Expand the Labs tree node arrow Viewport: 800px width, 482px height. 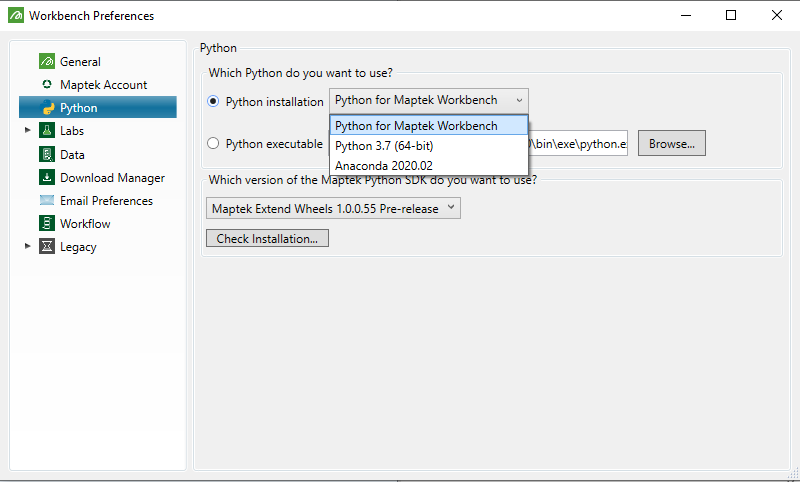pyautogui.click(x=27, y=131)
